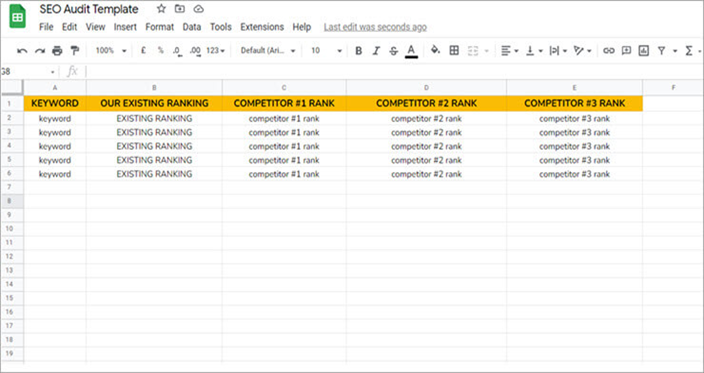Click the Redo icon in the toolbar
Image resolution: width=704 pixels, height=373 pixels.
point(40,51)
